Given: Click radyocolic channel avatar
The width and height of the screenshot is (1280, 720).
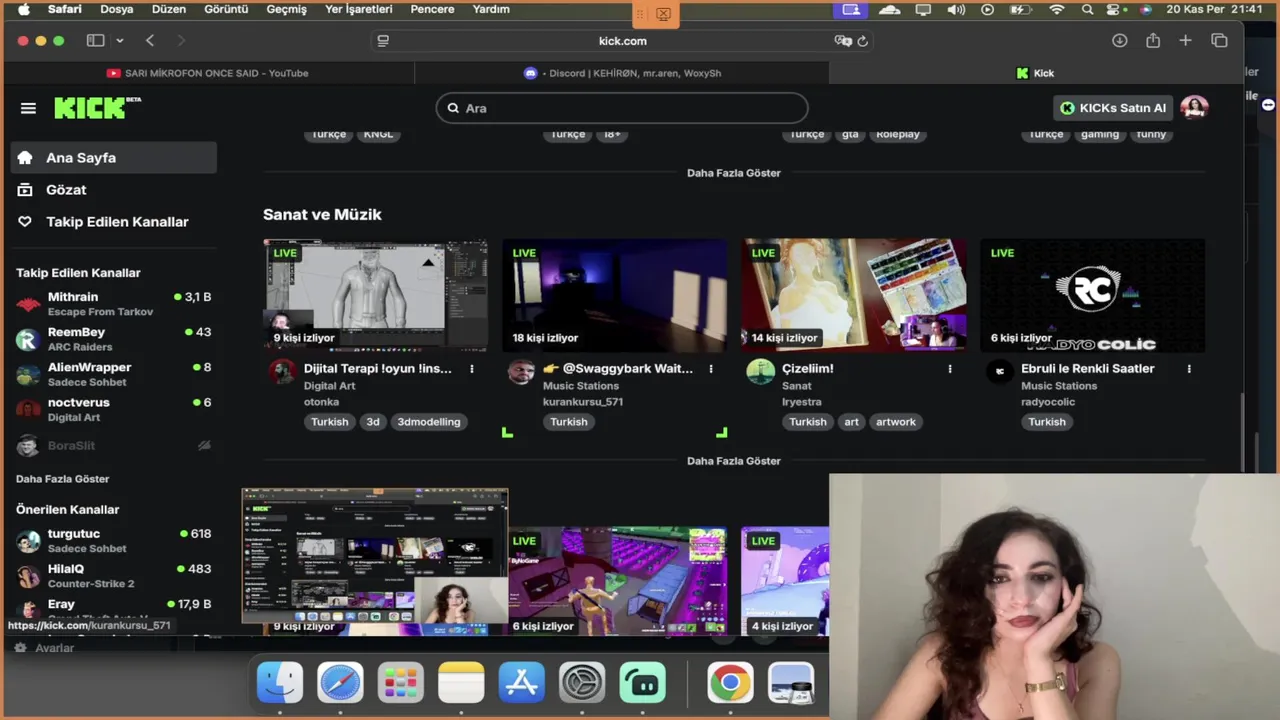Looking at the screenshot, I should tap(999, 372).
